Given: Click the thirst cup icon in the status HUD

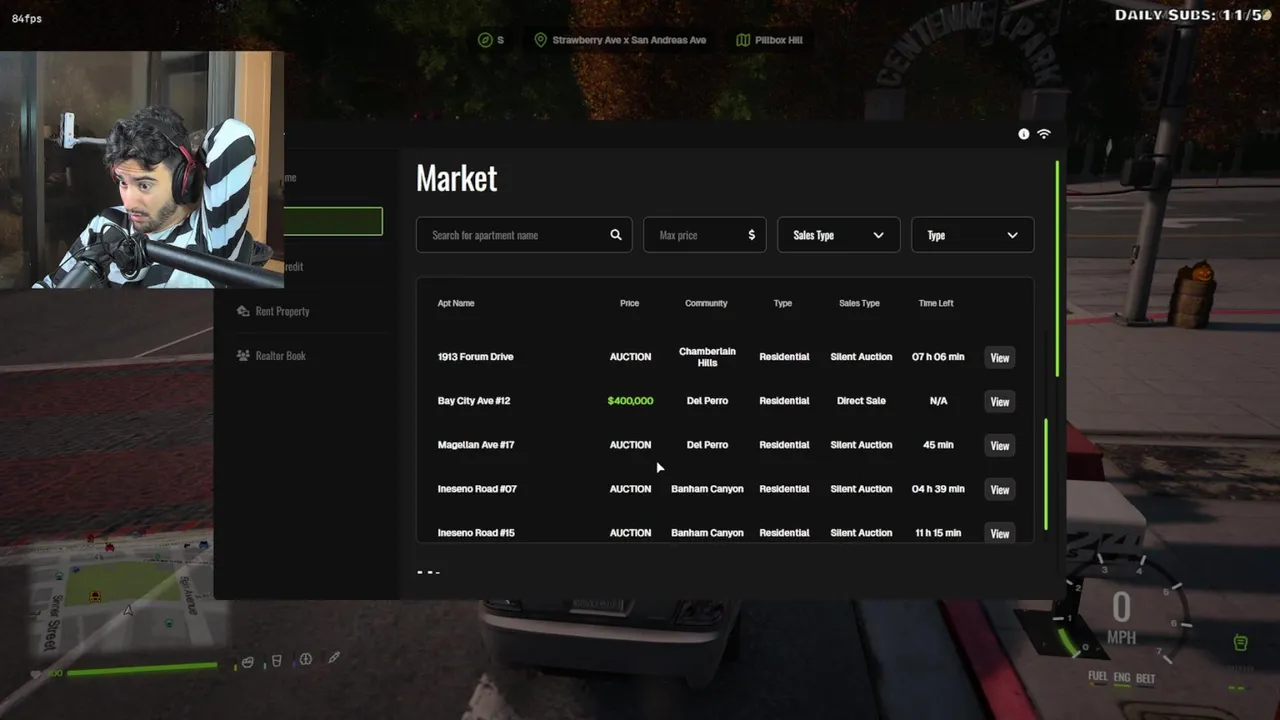Looking at the screenshot, I should (x=277, y=660).
